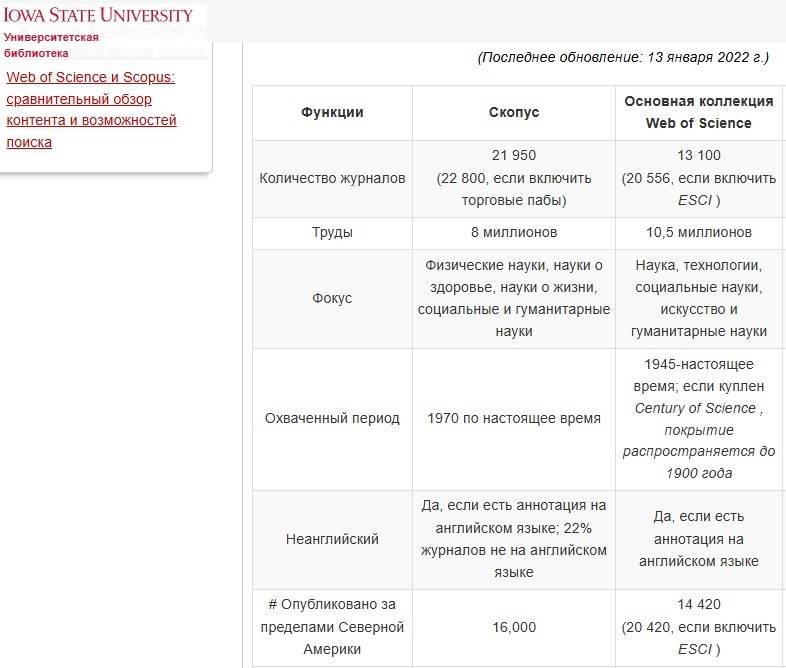This screenshot has width=786, height=668.
Task: Open the Университетская библиотека link
Action: point(51,45)
